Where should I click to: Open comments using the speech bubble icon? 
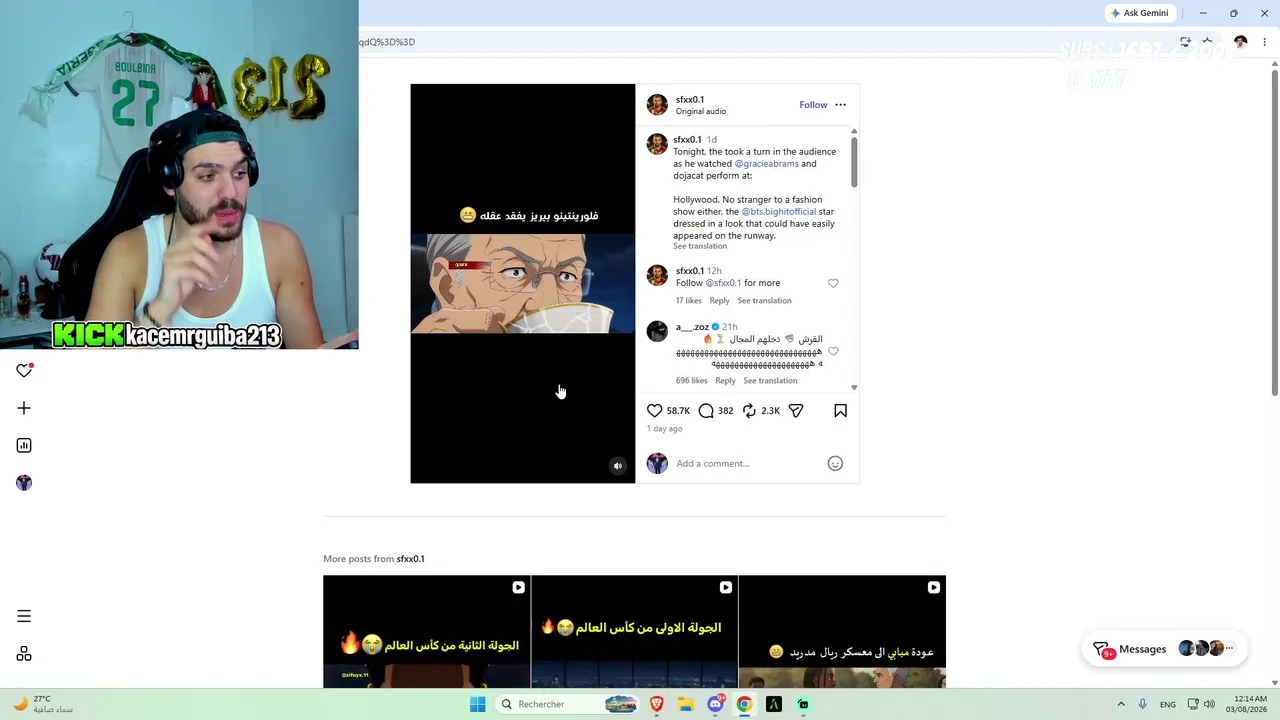706,410
